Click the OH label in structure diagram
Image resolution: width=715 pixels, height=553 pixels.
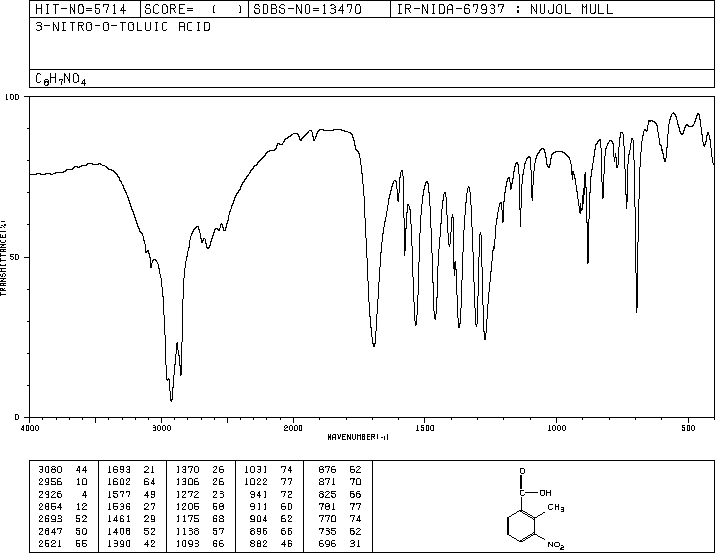[x=545, y=493]
